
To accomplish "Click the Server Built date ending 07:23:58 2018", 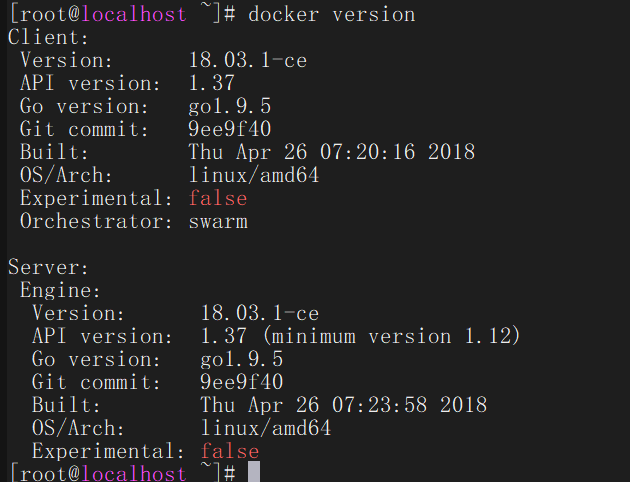I will (x=344, y=405).
